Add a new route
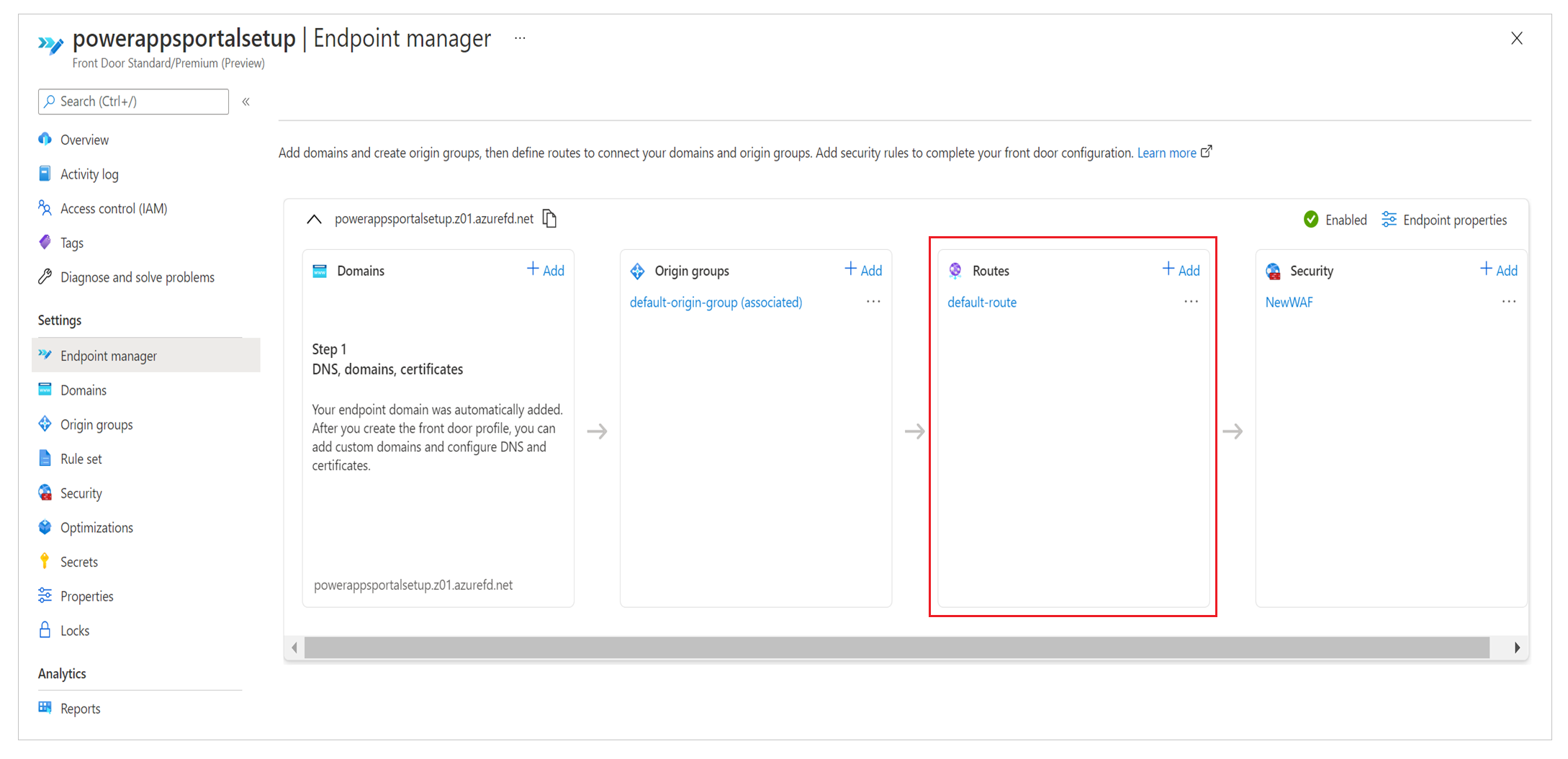1568x759 pixels. click(1181, 270)
